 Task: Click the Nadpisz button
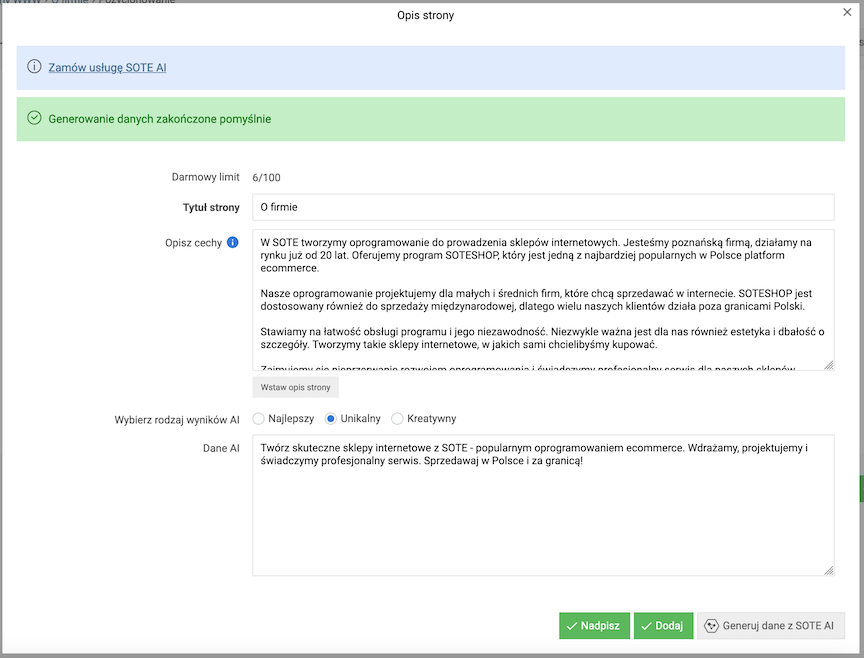point(594,625)
